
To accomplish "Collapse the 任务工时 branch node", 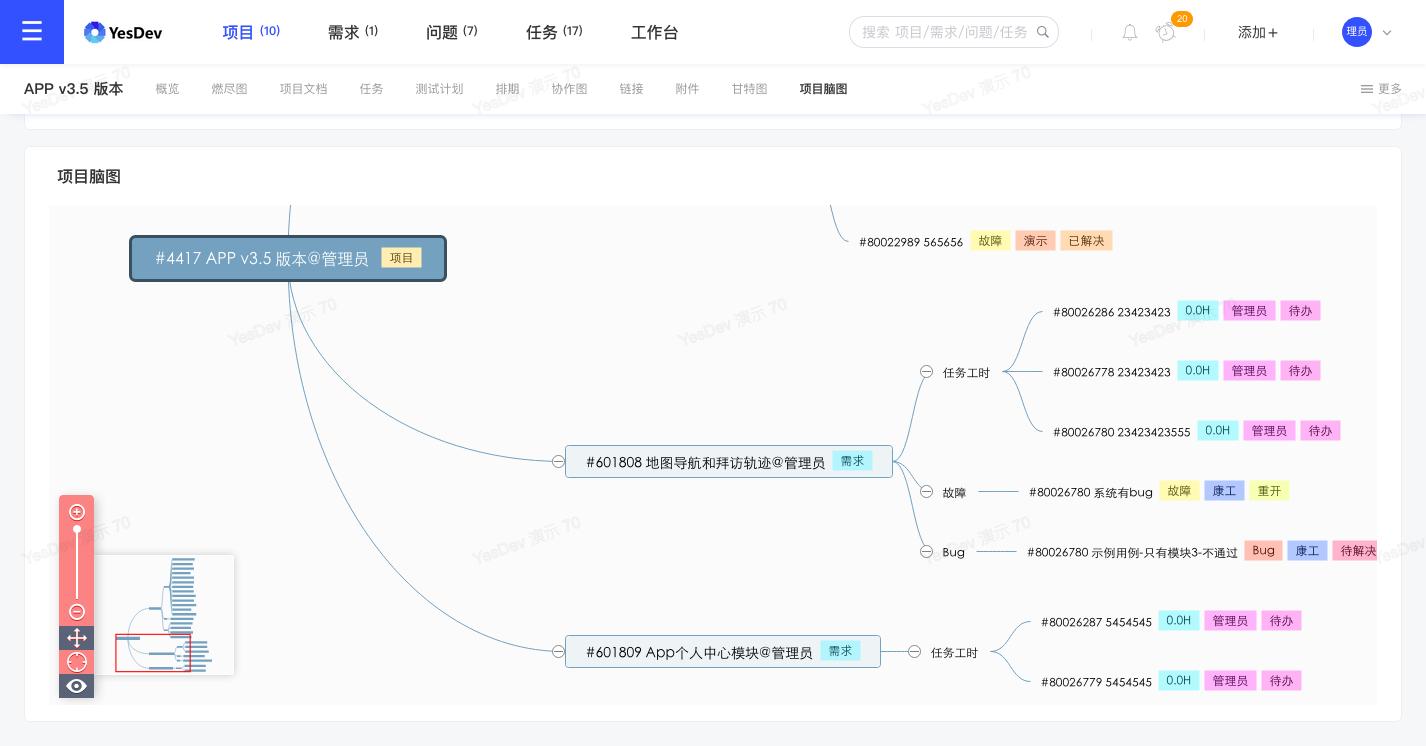I will tap(926, 371).
